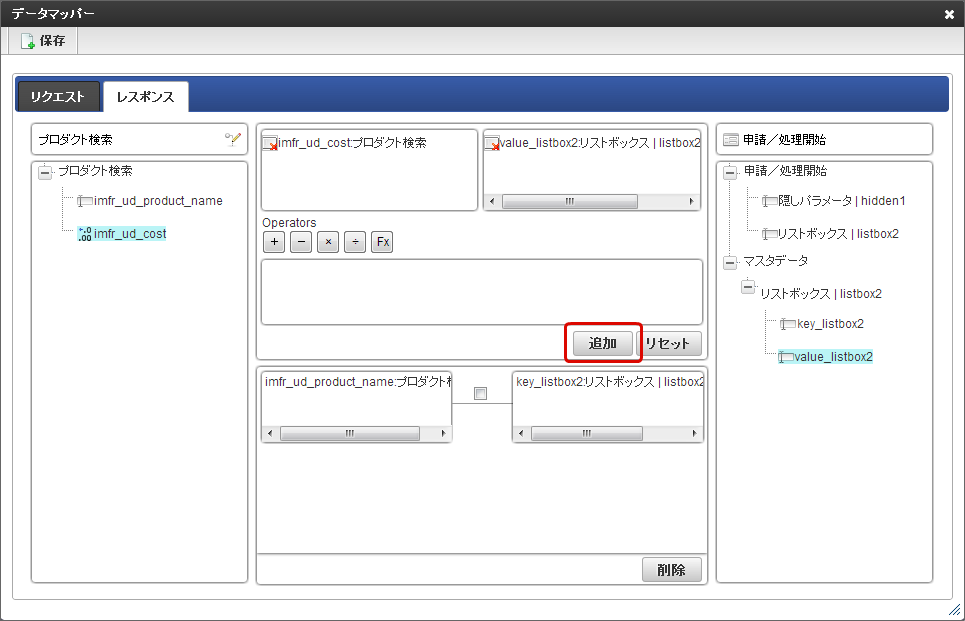
Task: Click right scroll arrow of value_listbox2 box
Action: (x=692, y=201)
